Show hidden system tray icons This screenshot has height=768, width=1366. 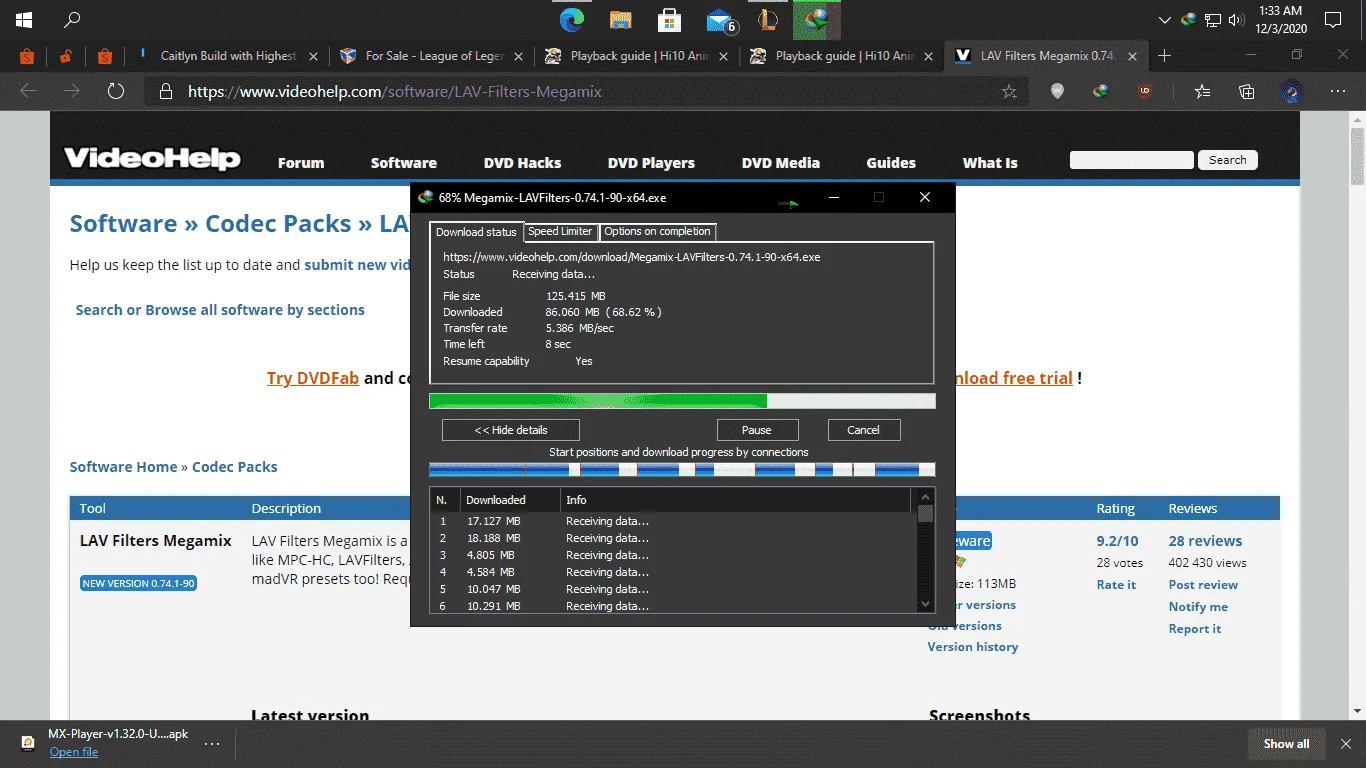(x=1164, y=20)
